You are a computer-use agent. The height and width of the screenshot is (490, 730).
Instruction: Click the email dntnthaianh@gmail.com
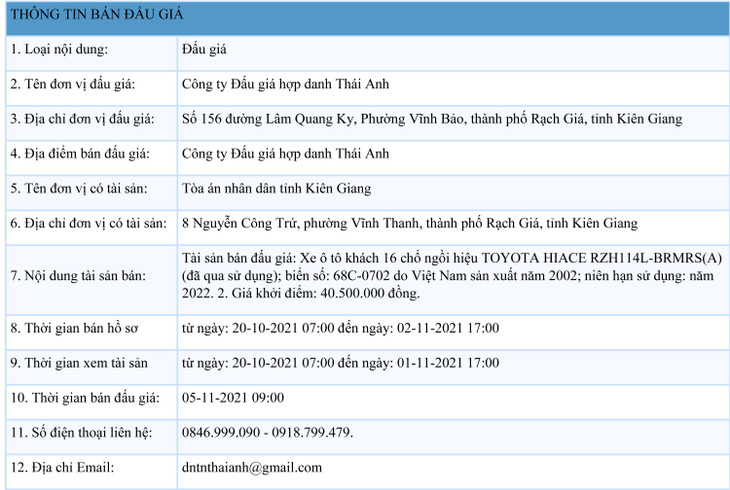click(252, 468)
